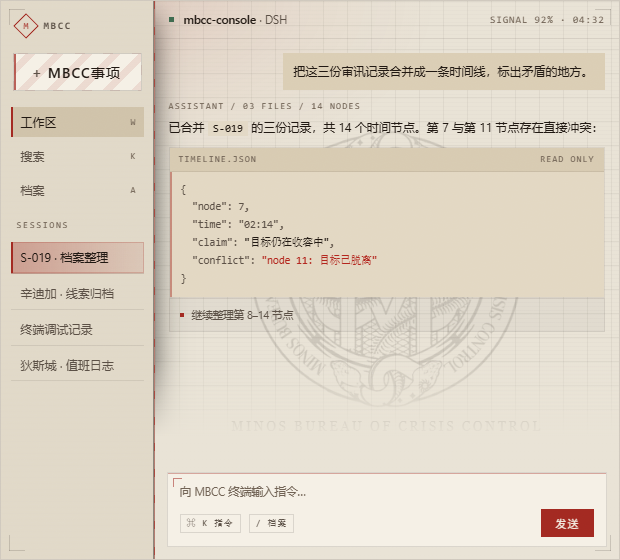Click the inline S-019 code tag

[x=228, y=128]
